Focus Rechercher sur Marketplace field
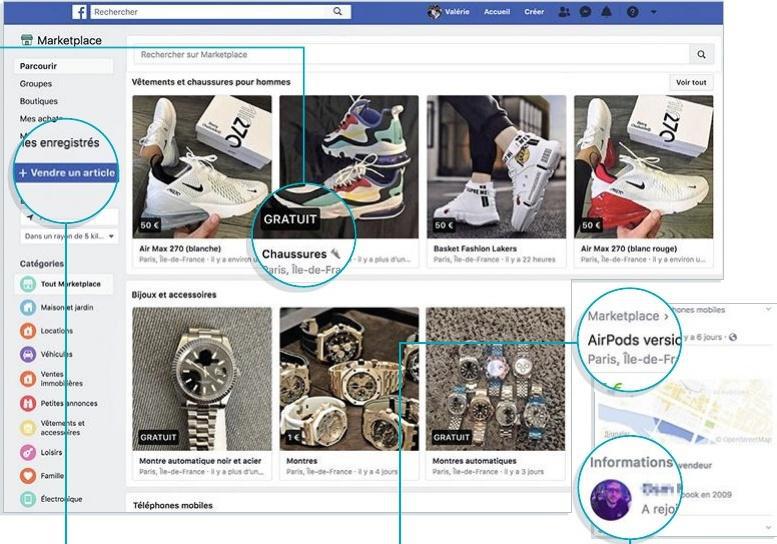The width and height of the screenshot is (777, 544). pos(411,54)
